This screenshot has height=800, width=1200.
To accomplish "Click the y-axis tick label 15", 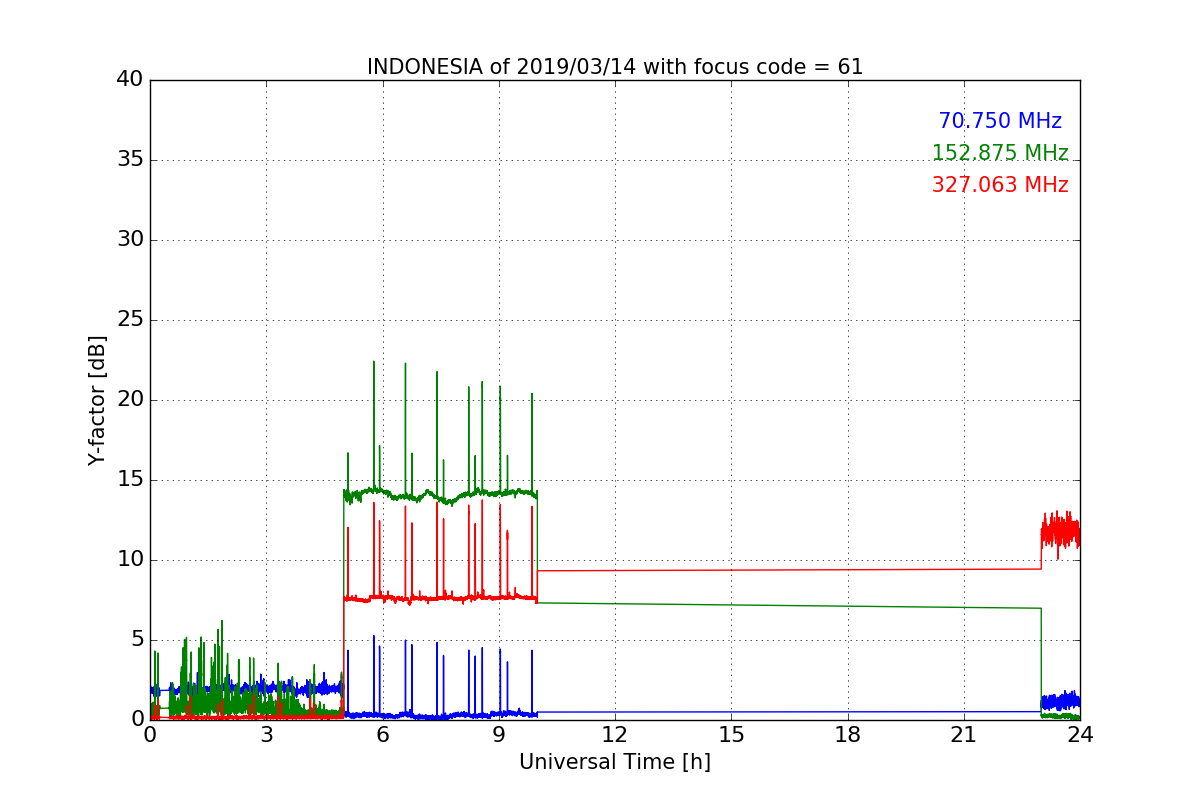I will point(130,480).
